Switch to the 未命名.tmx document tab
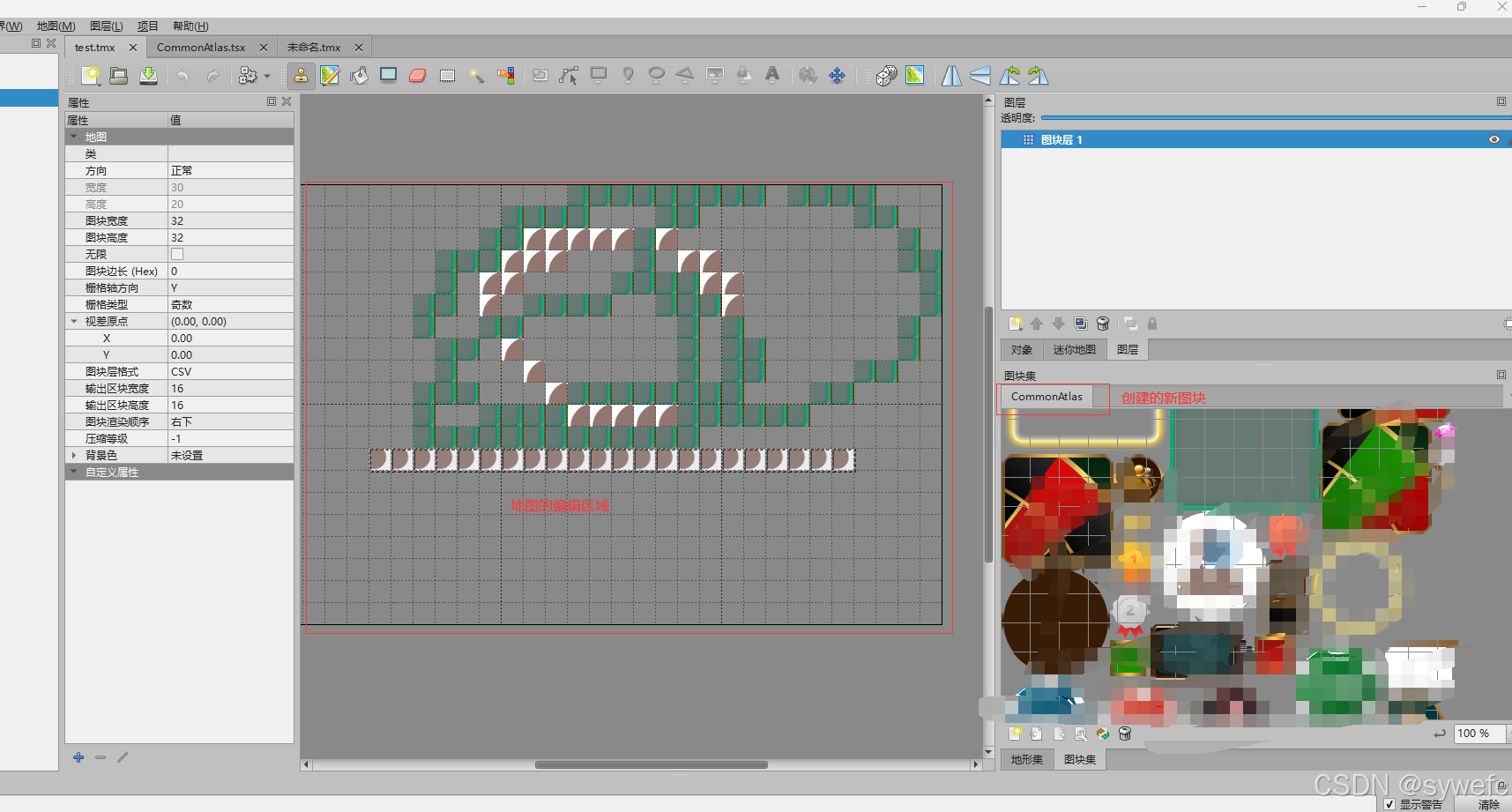 point(313,48)
